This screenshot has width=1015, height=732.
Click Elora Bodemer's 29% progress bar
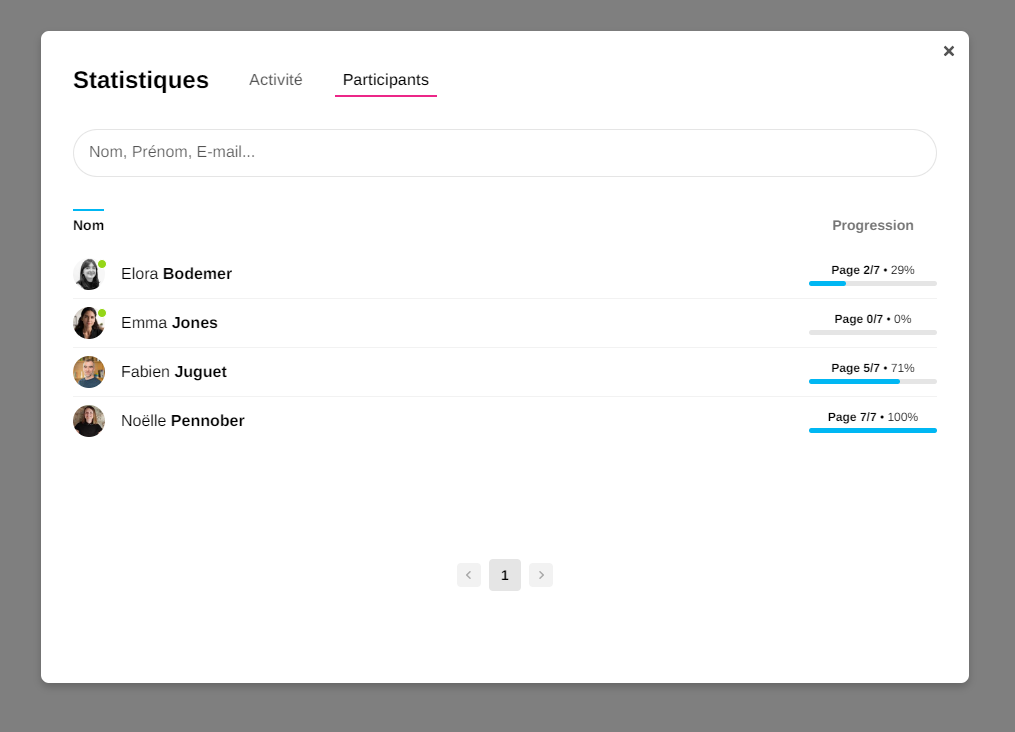coord(872,283)
